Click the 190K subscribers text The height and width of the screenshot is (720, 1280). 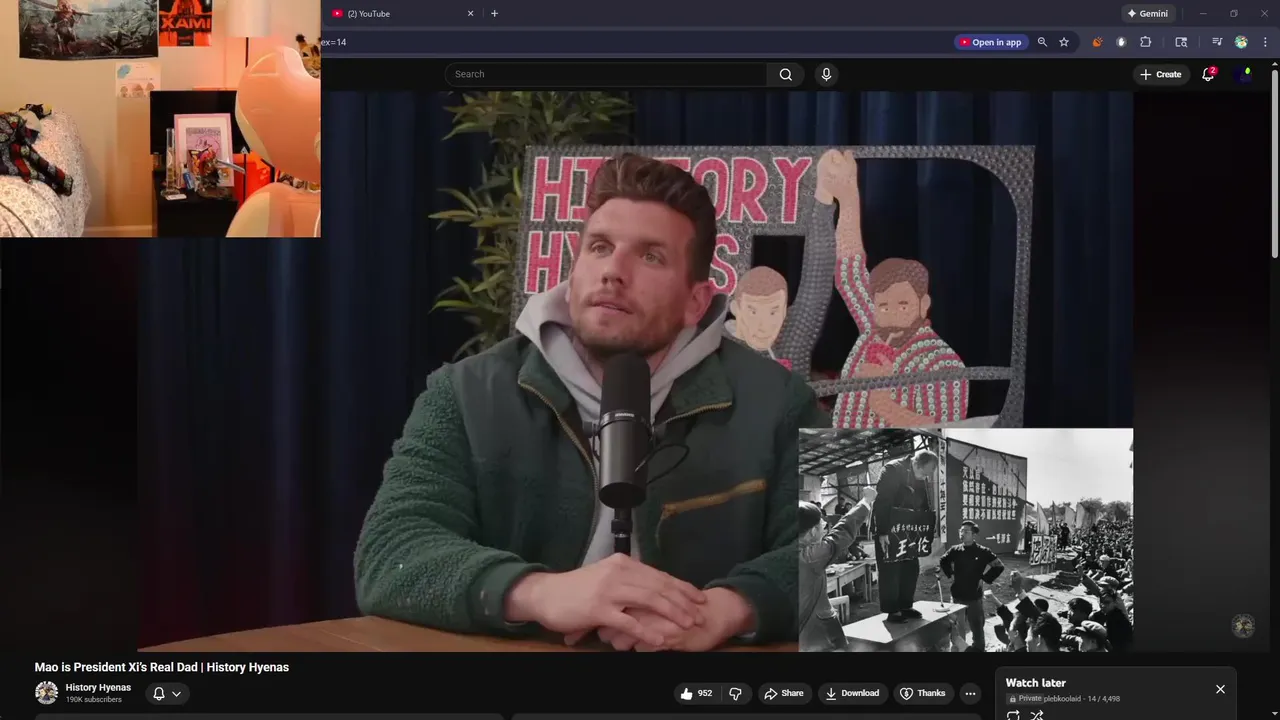point(94,700)
